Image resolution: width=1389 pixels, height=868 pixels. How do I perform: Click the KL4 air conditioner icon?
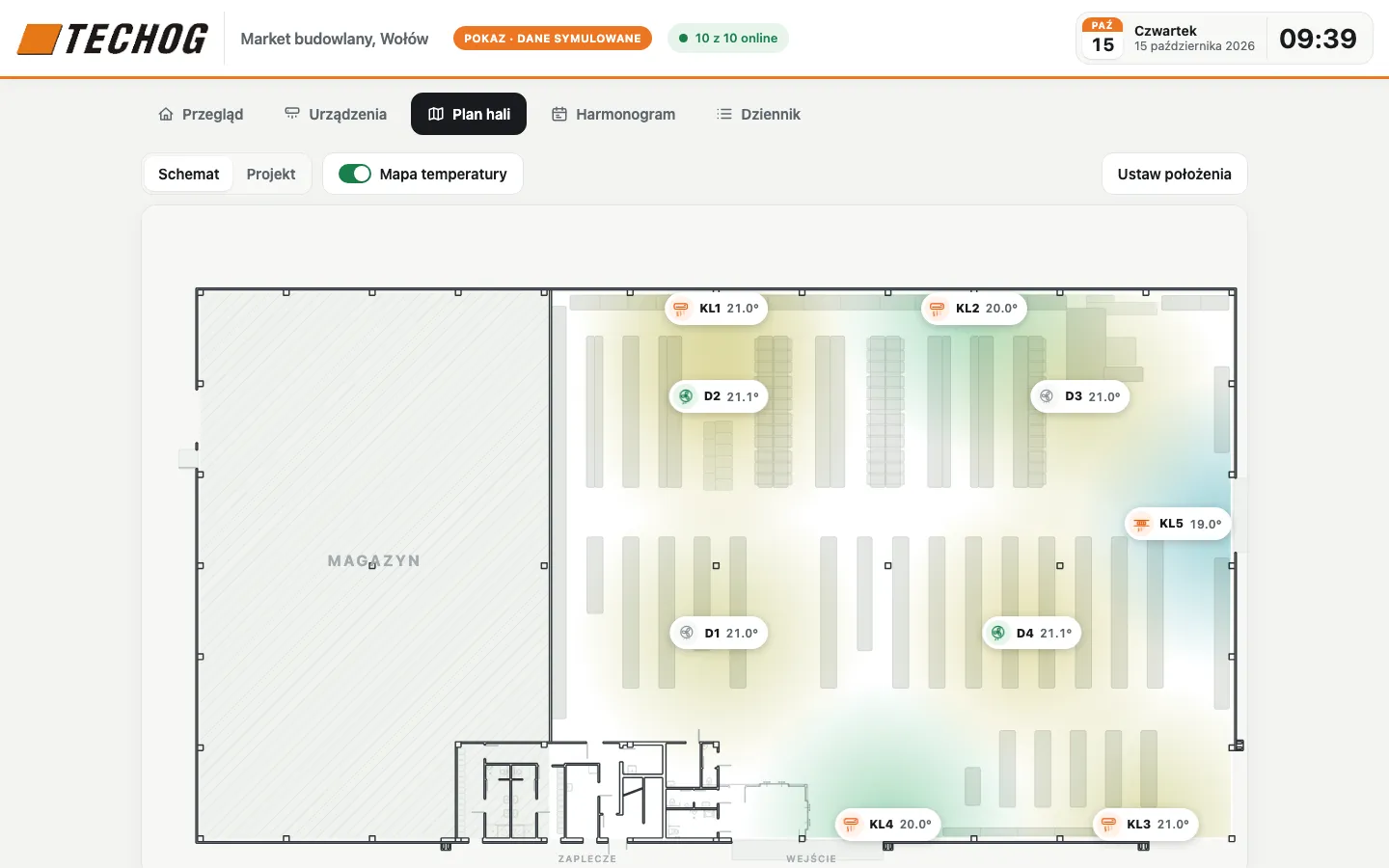[x=851, y=825]
